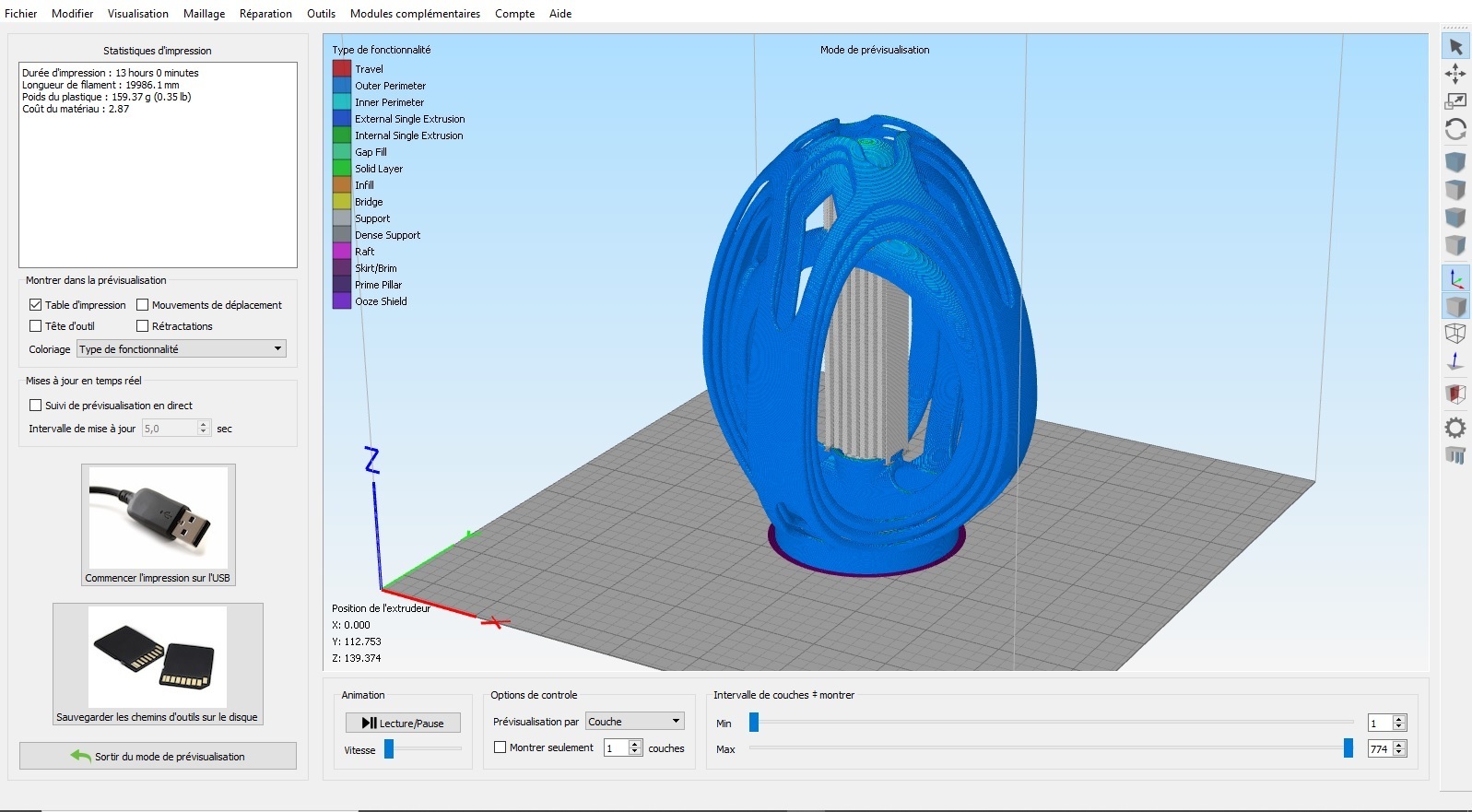Viewport: 1472px width, 812px height.
Task: Uncheck Table d'impression checkbox
Action: click(x=36, y=305)
